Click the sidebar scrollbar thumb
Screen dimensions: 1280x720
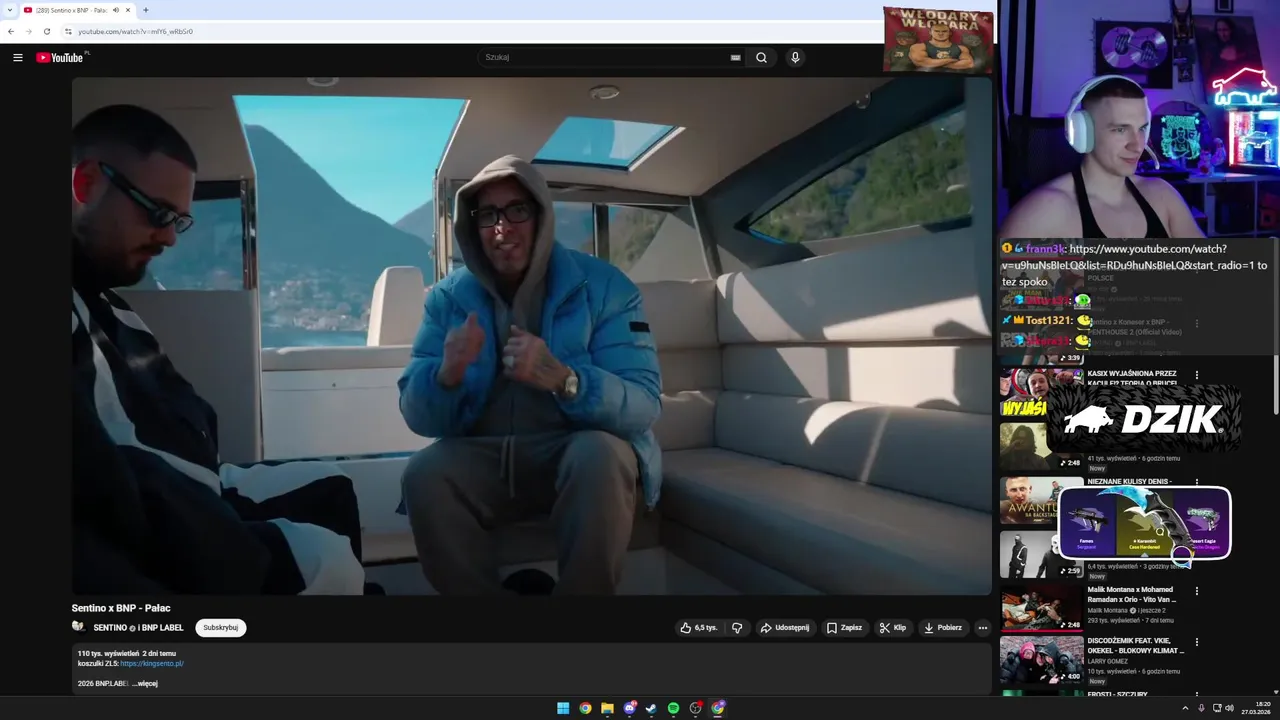point(1276,326)
